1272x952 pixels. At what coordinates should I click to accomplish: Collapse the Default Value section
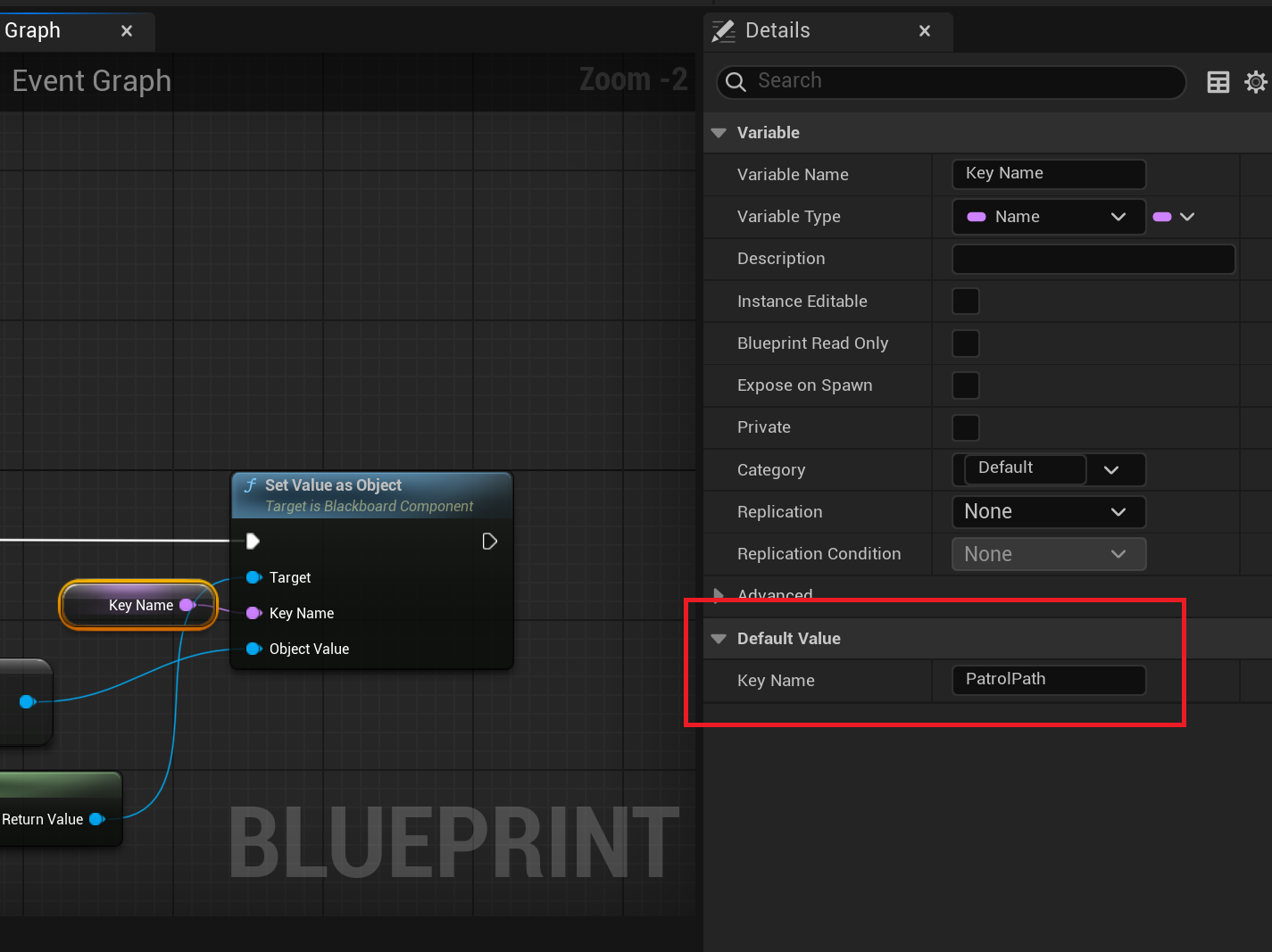pos(719,639)
